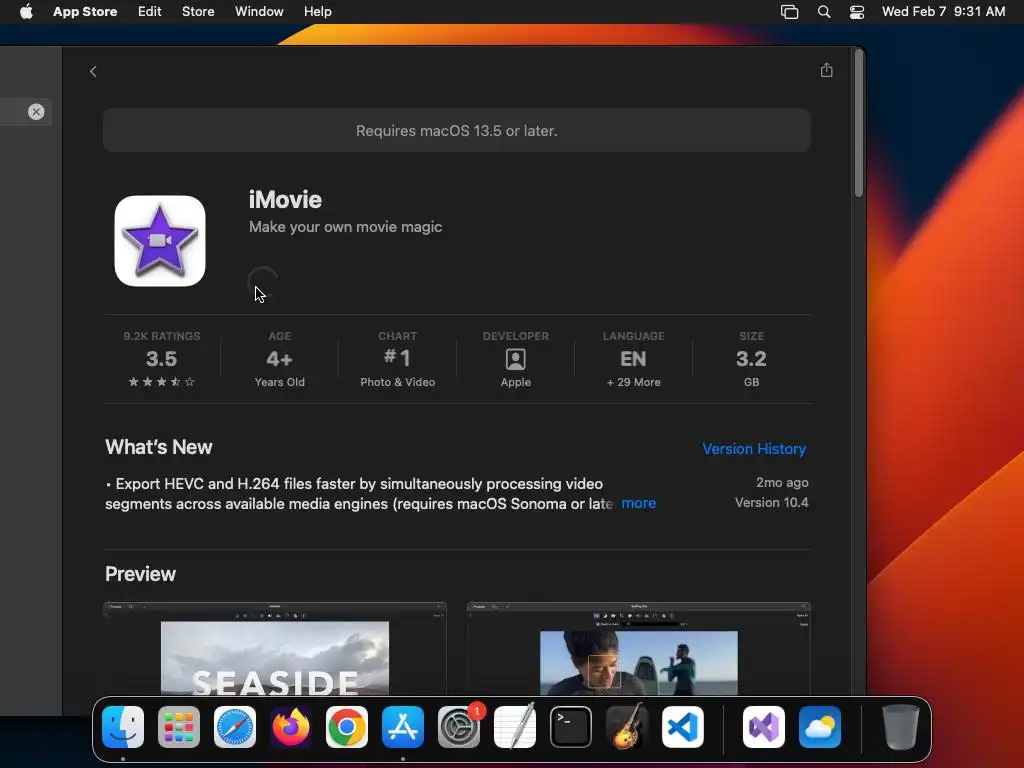This screenshot has height=768, width=1024.
Task: Open the share menu for iMovie
Action: coord(826,70)
